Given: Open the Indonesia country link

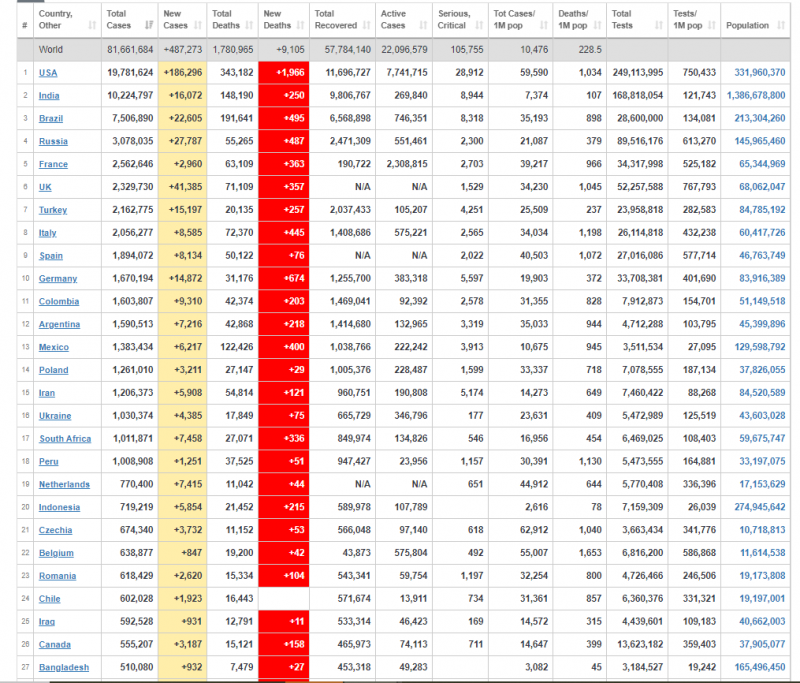Looking at the screenshot, I should 59,508.
